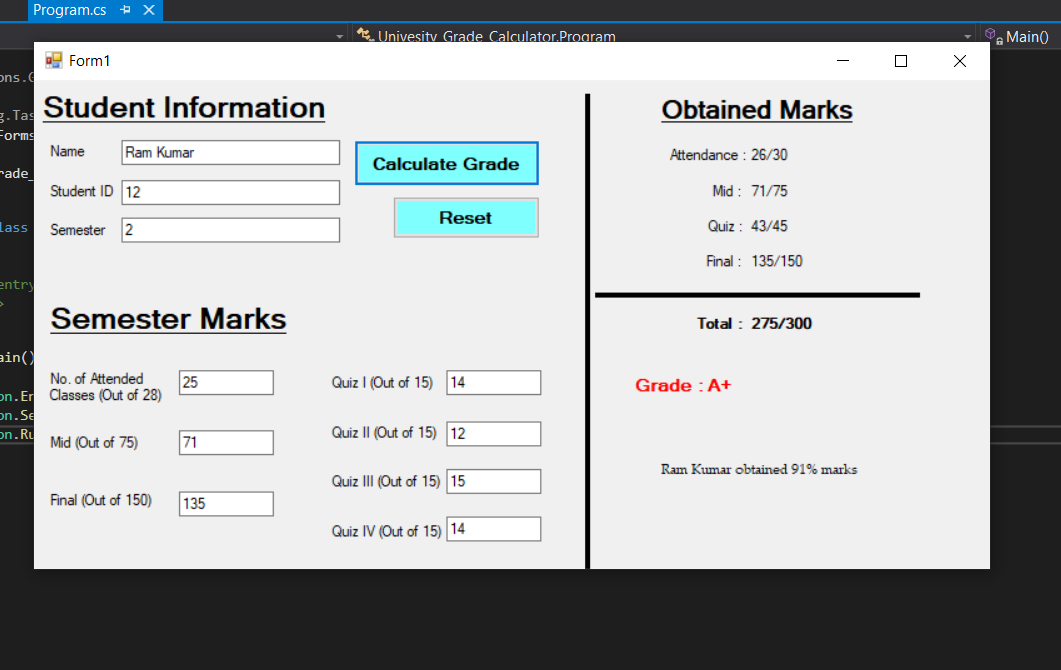1061x670 pixels.
Task: Open the leftmost navigation bar dropdown
Action: [x=339, y=37]
